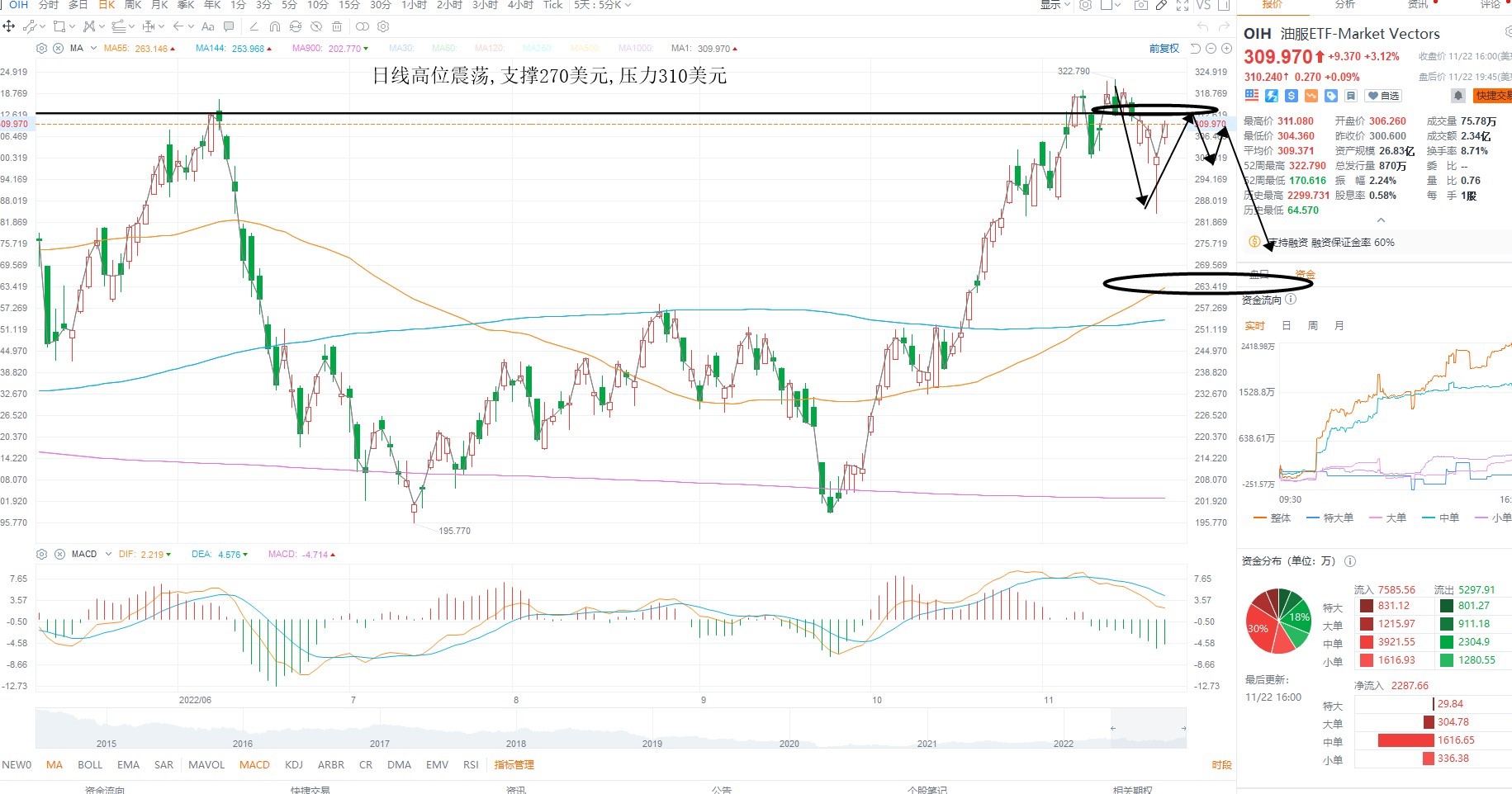Select the BOLL indicator tab
The width and height of the screenshot is (1512, 794).
tap(90, 765)
